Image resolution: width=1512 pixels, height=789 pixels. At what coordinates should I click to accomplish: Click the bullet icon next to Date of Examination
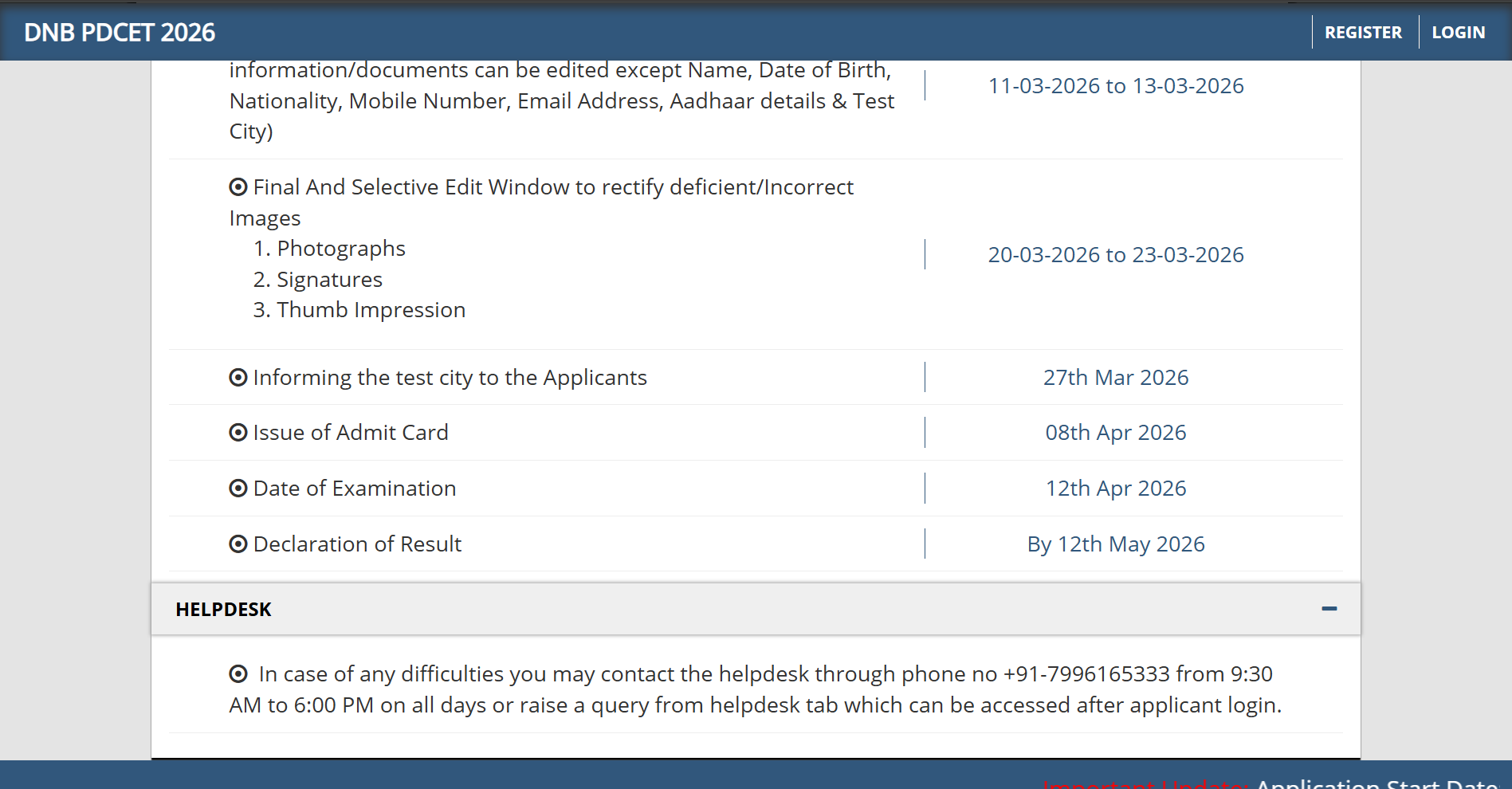238,489
